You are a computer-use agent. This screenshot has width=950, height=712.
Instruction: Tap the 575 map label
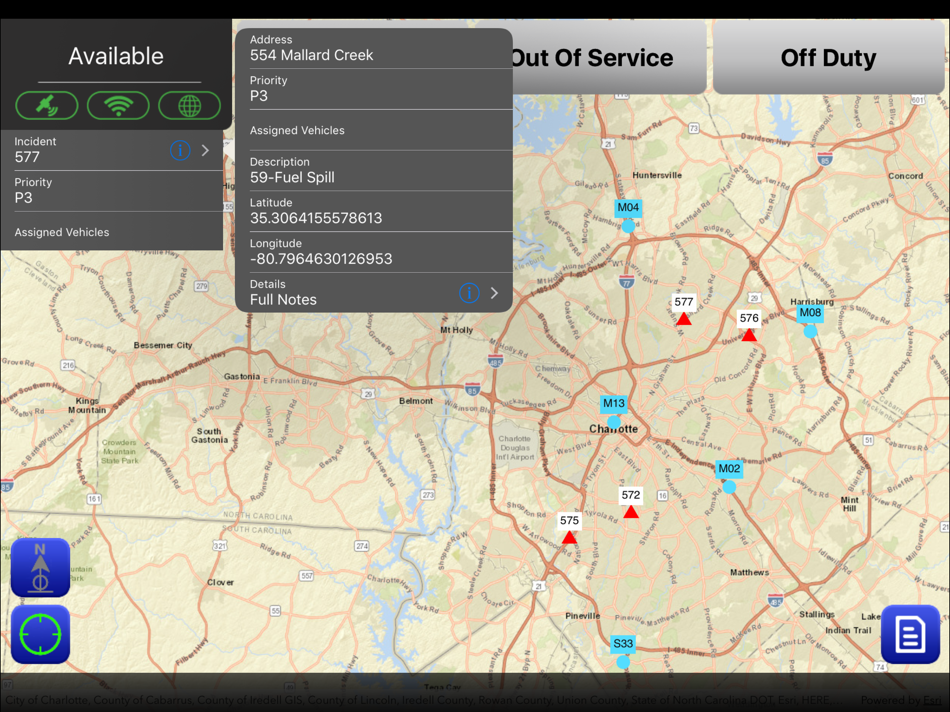pyautogui.click(x=569, y=521)
